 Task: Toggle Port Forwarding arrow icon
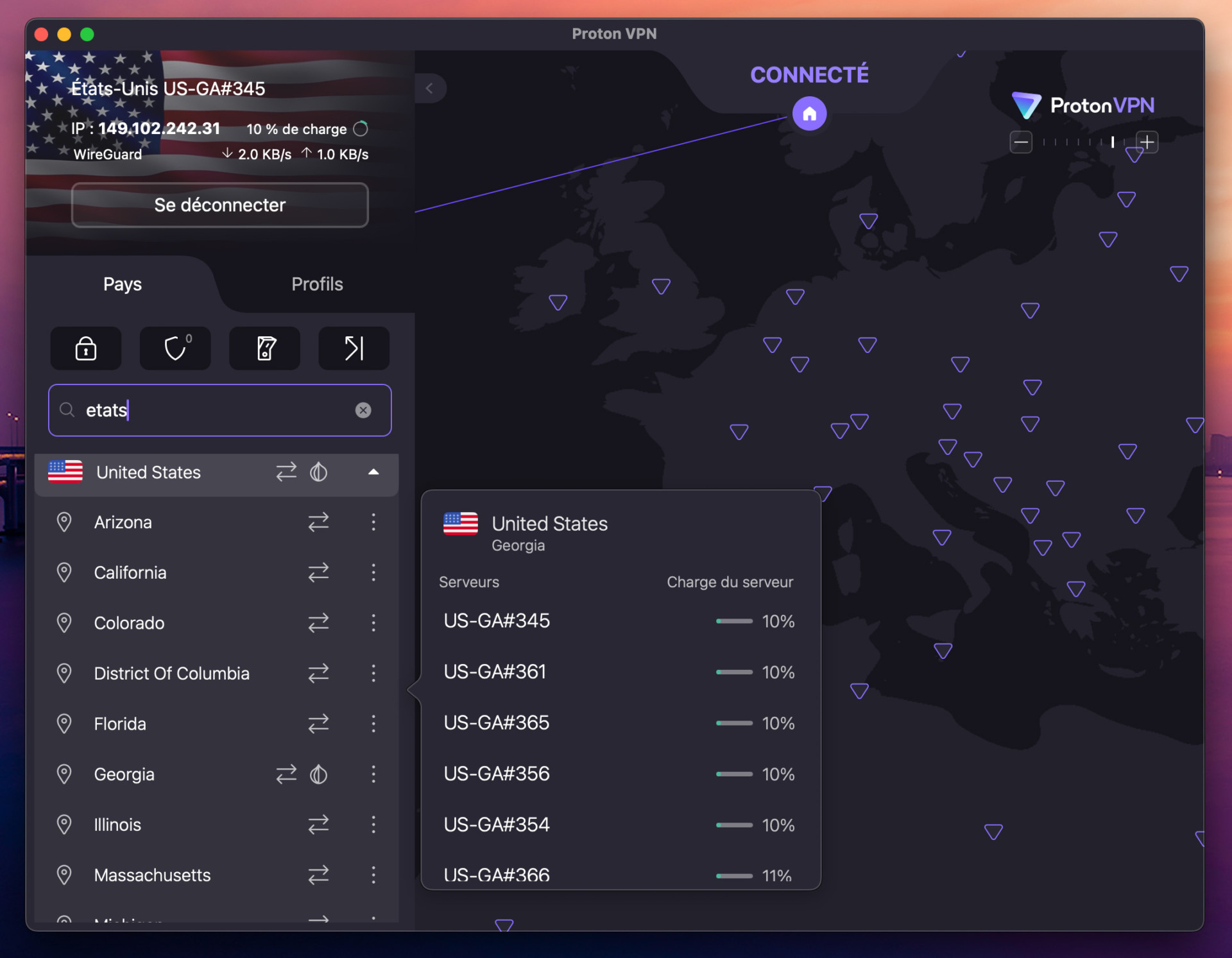(x=354, y=348)
